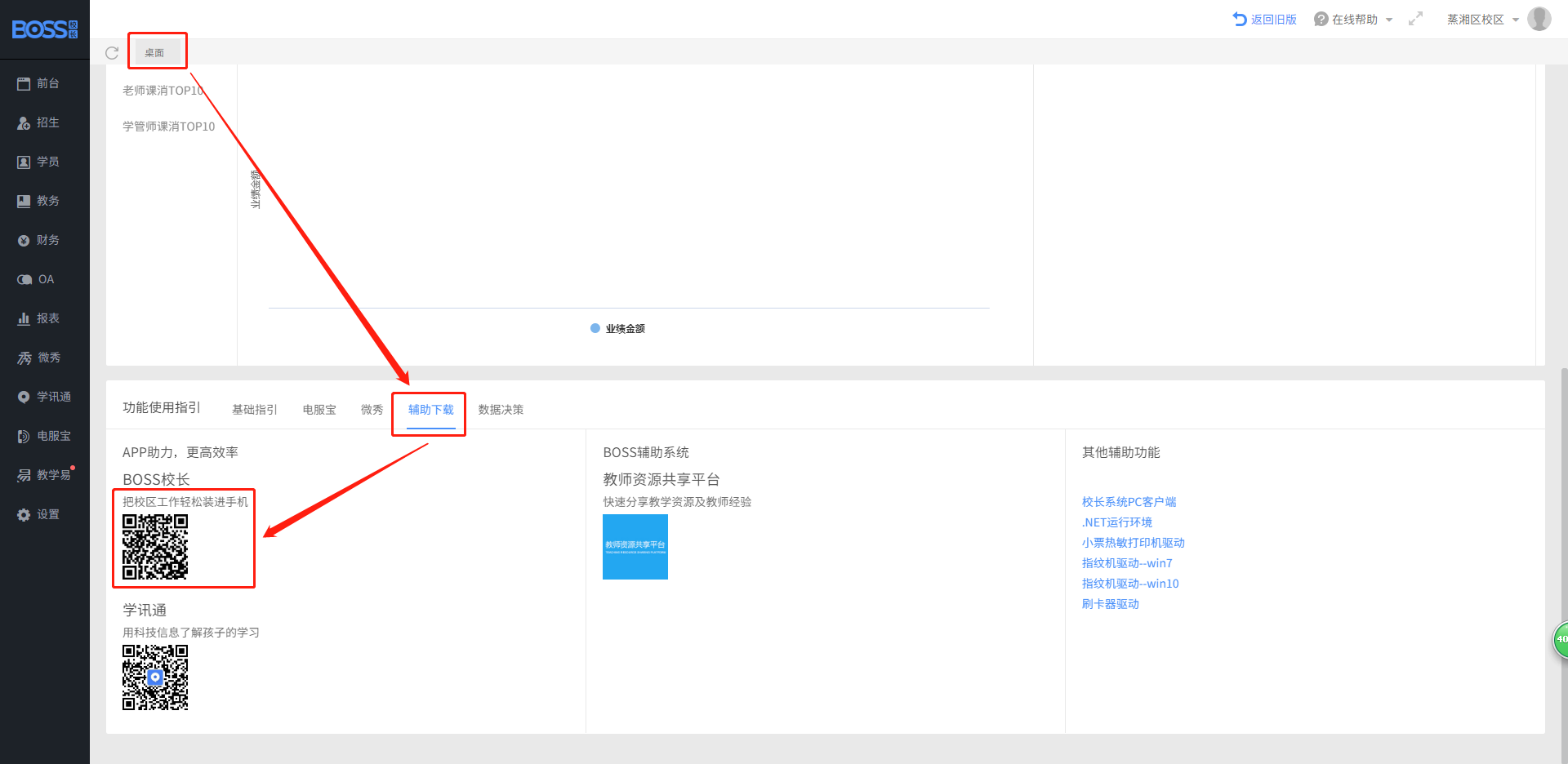Viewport: 1568px width, 764px height.
Task: Click the 返回旧版 back arrow icon
Action: pos(1240,19)
